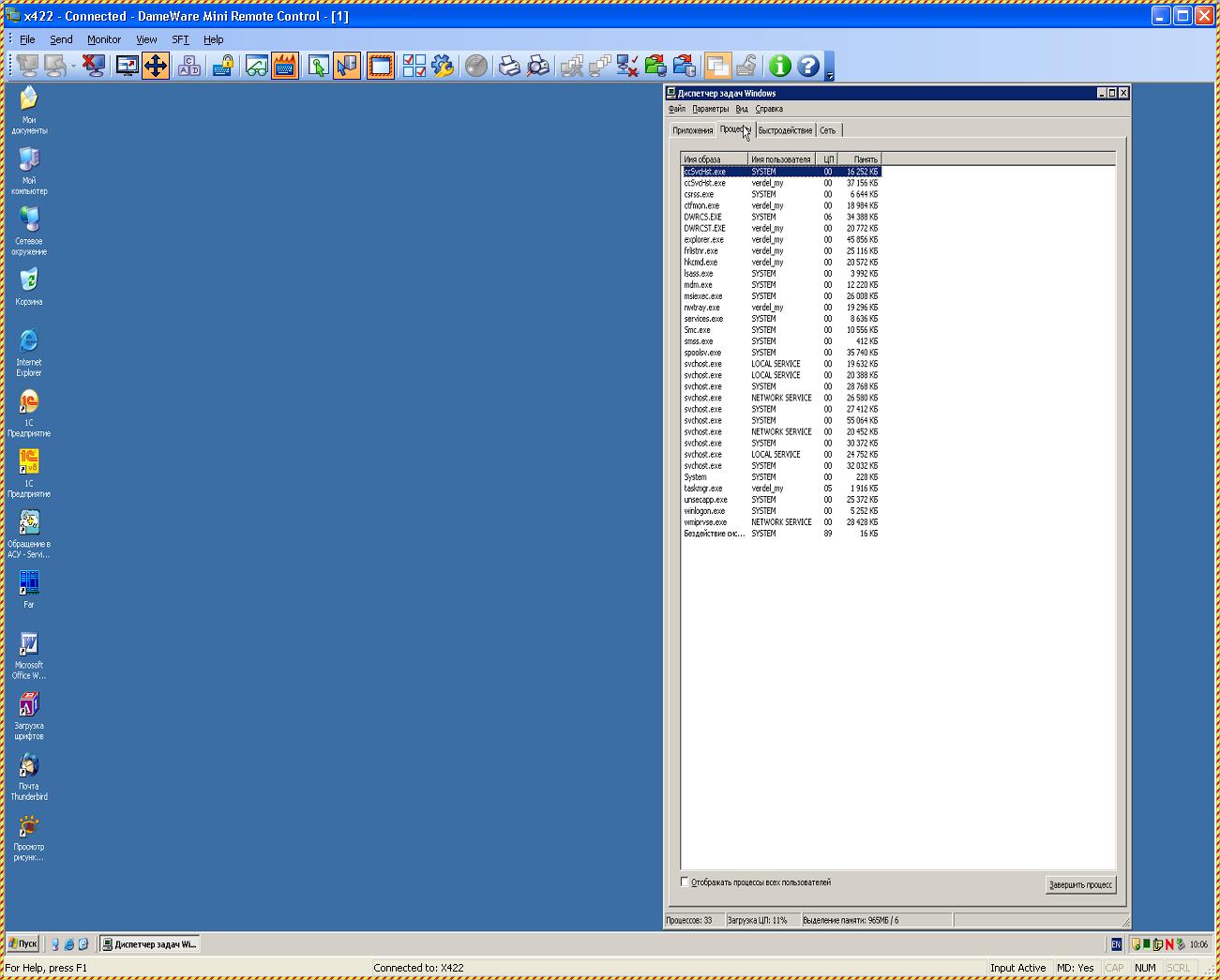Click the green cursor arrow toolbar icon

318,66
